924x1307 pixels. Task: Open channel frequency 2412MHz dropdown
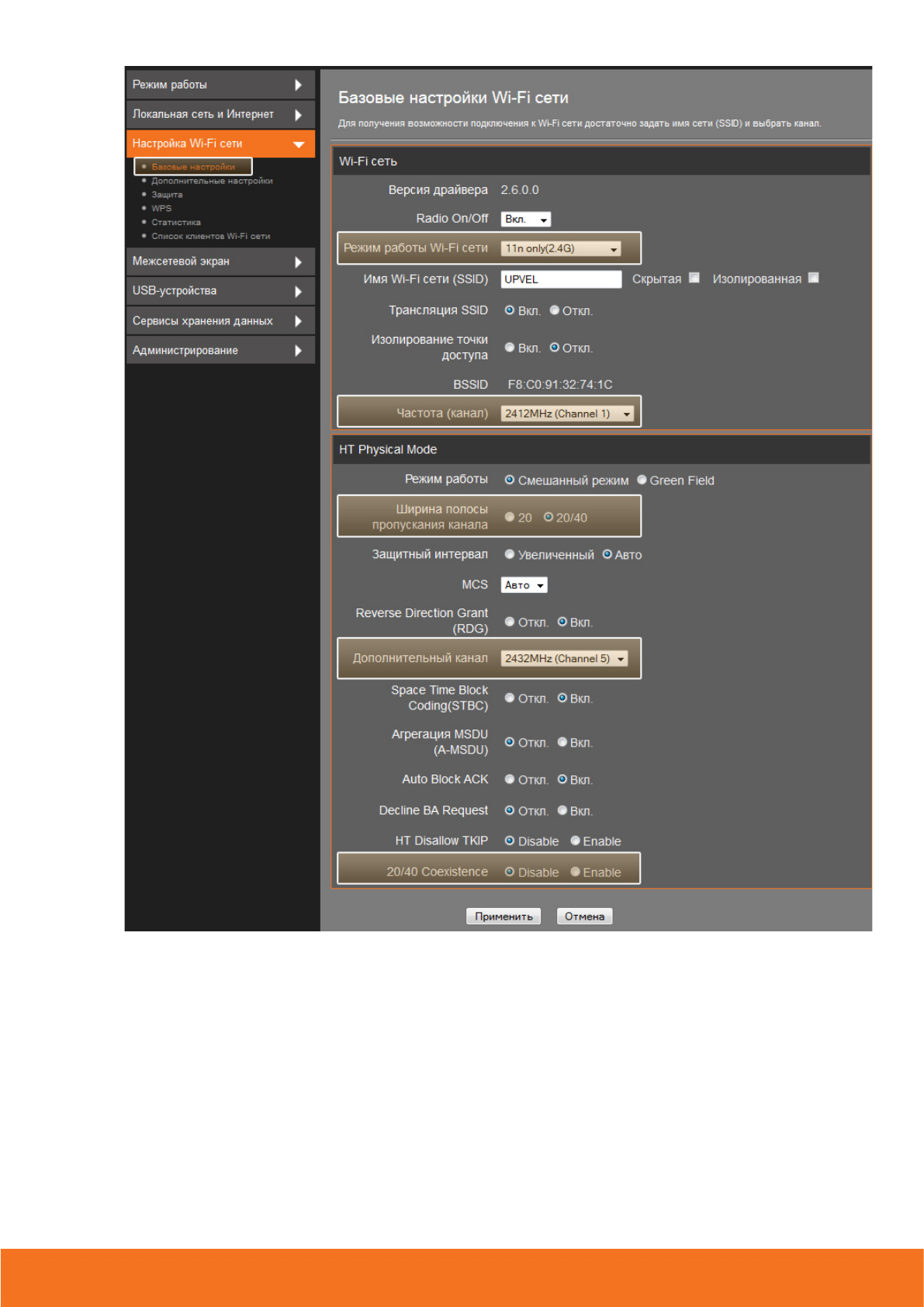click(567, 414)
